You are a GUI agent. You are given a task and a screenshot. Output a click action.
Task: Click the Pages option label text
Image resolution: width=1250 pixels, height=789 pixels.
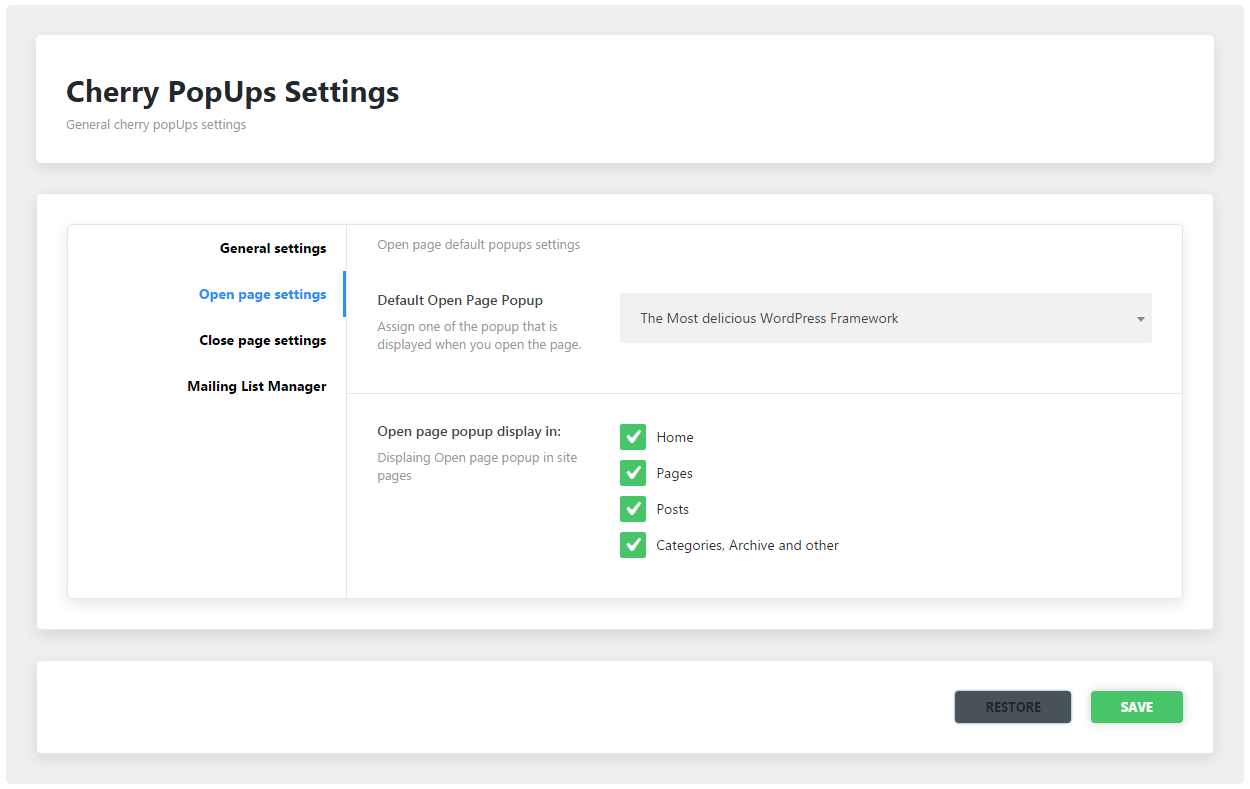tap(675, 473)
